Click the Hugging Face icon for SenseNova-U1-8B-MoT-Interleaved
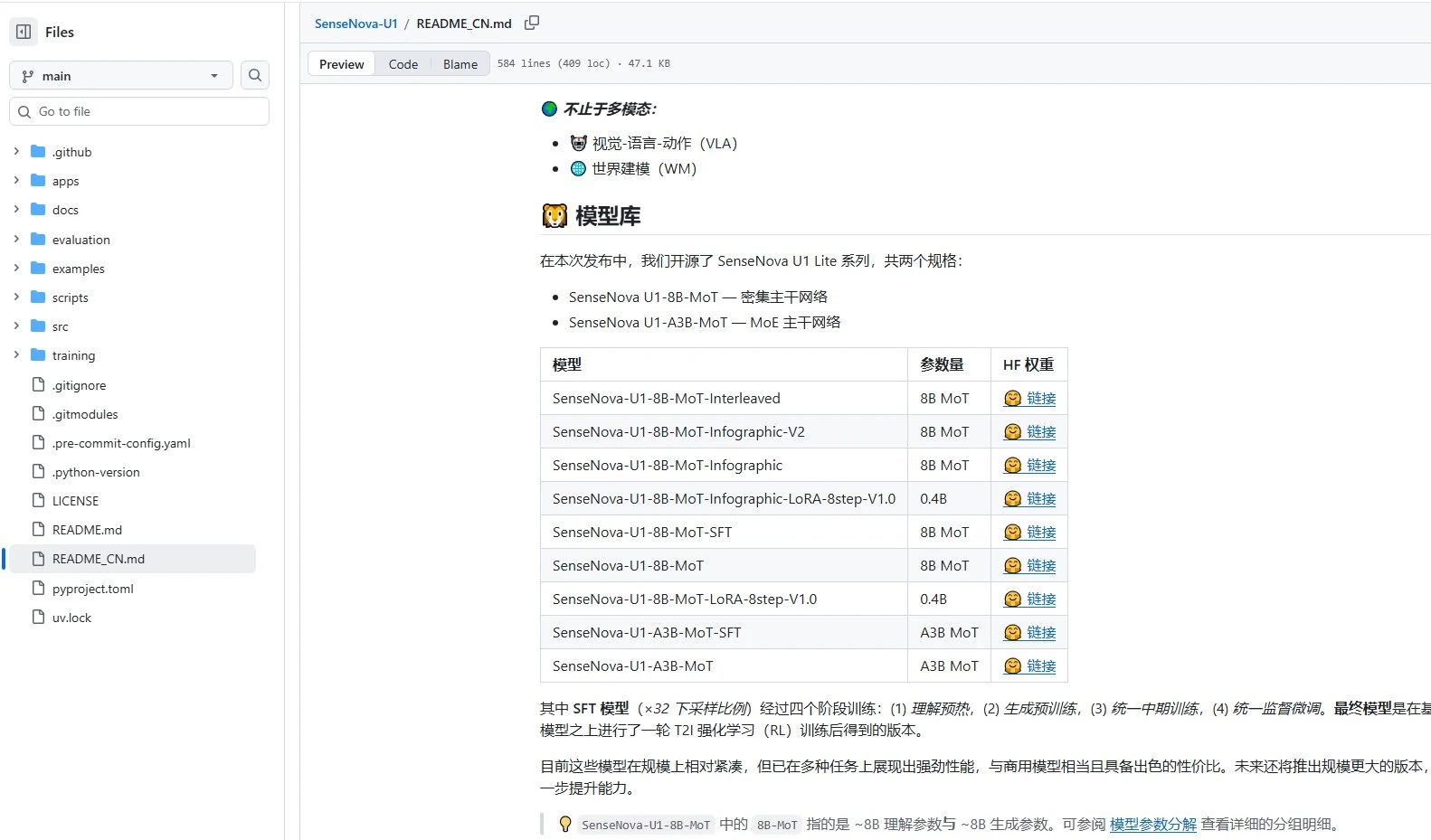Screen dimensions: 1431x840 [1013, 399]
